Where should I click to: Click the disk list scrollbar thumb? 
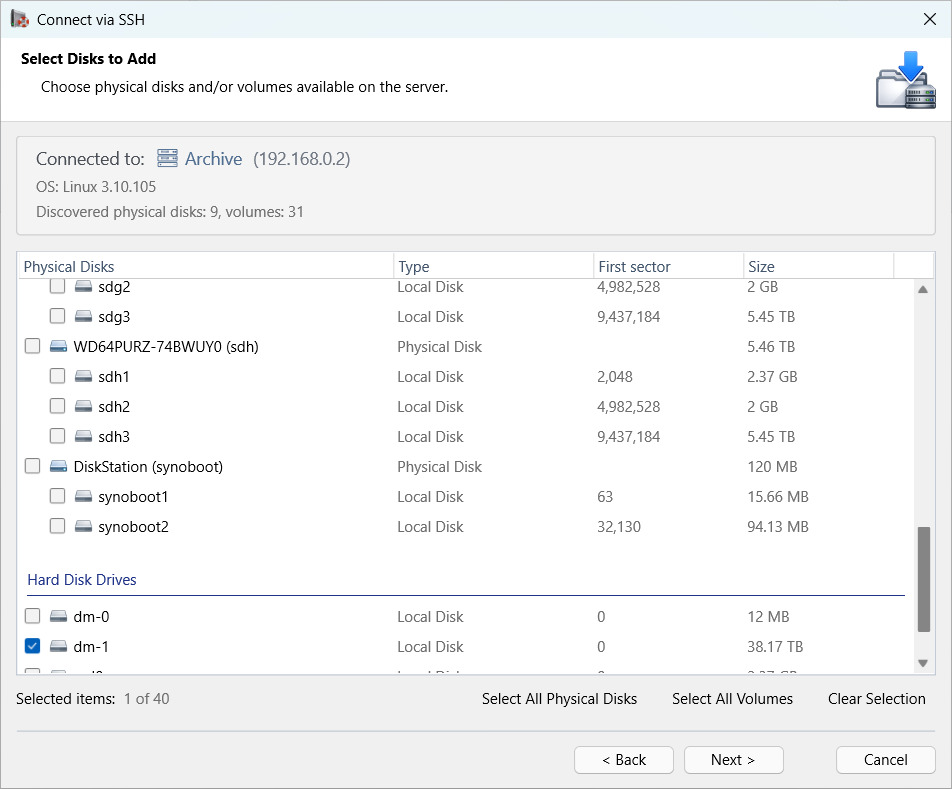click(x=923, y=580)
